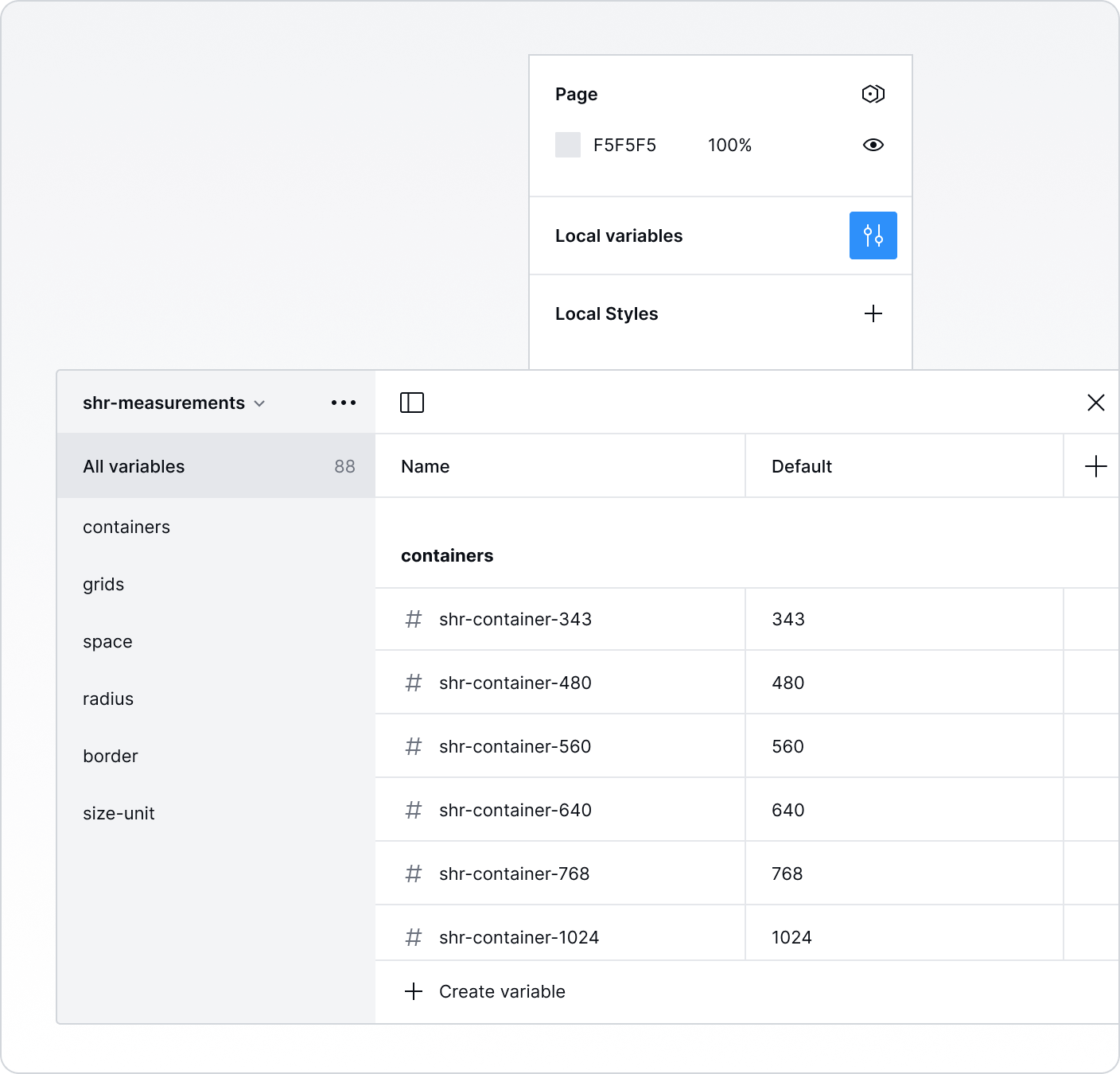Close the variables window
The height and width of the screenshot is (1074, 1120).
[x=1095, y=403]
